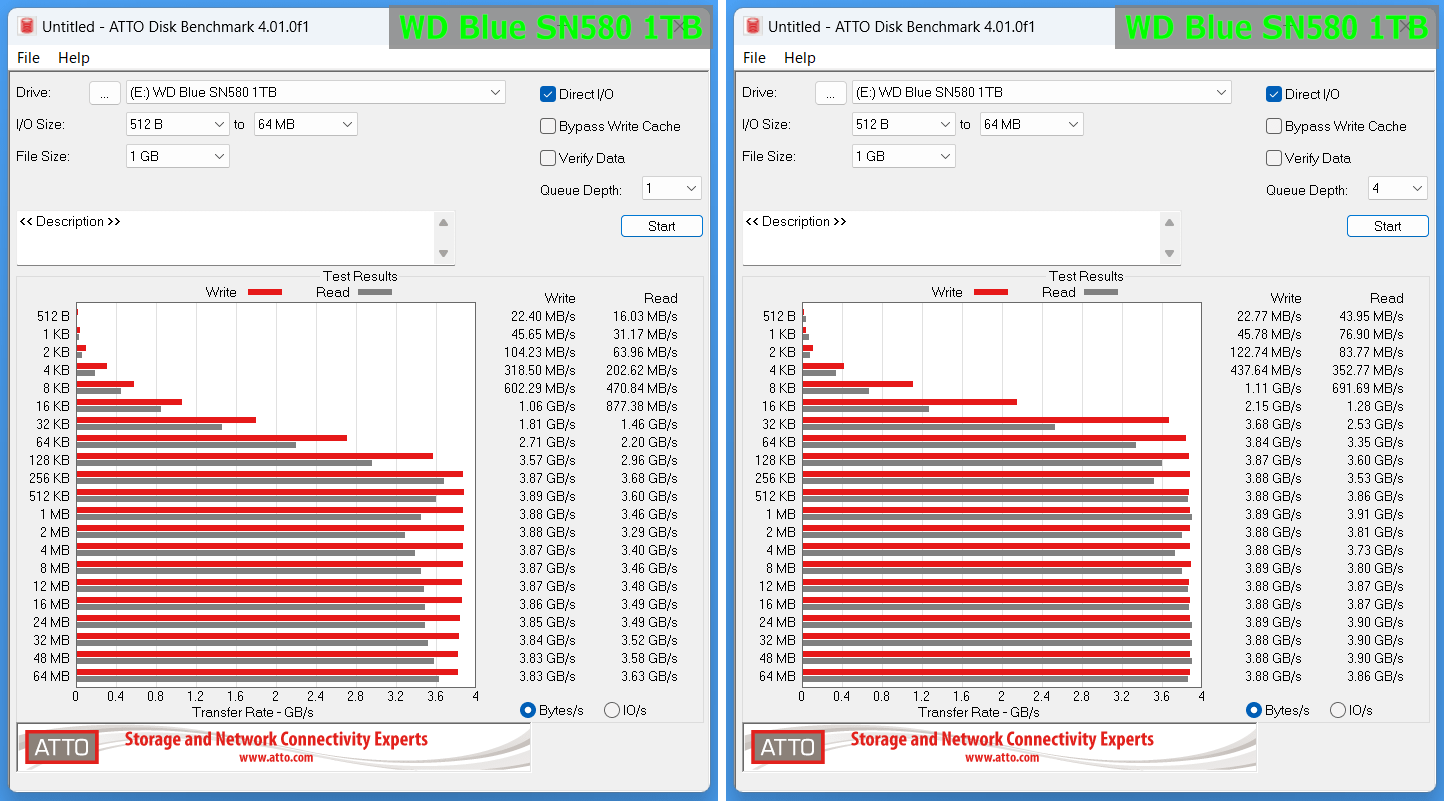The width and height of the screenshot is (1444, 801).
Task: Open I/O Size 512 B dropdown, left window
Action: 178,124
